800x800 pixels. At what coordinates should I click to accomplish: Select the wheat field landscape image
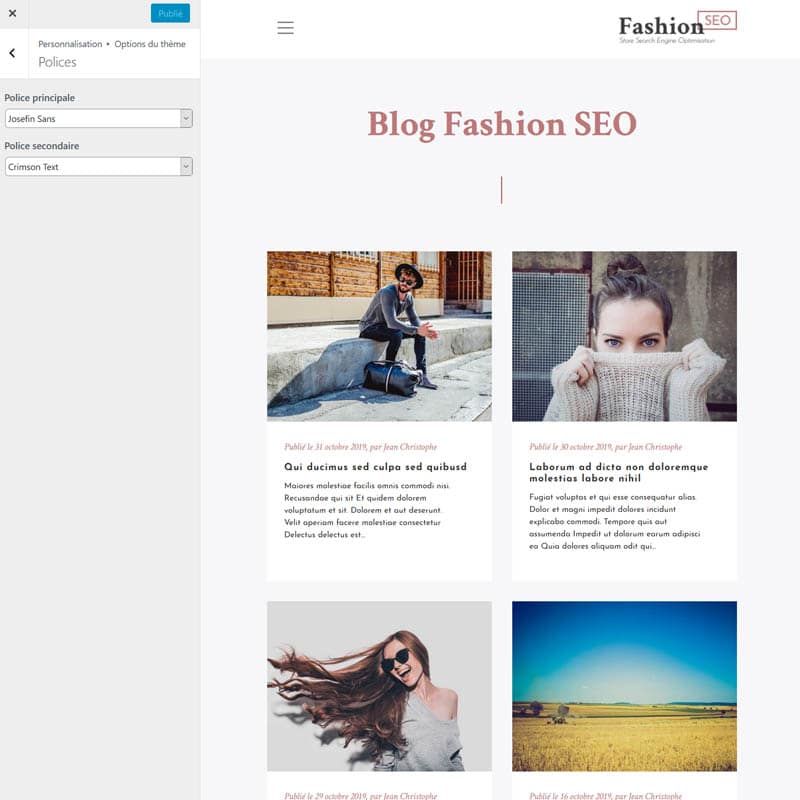[x=624, y=686]
